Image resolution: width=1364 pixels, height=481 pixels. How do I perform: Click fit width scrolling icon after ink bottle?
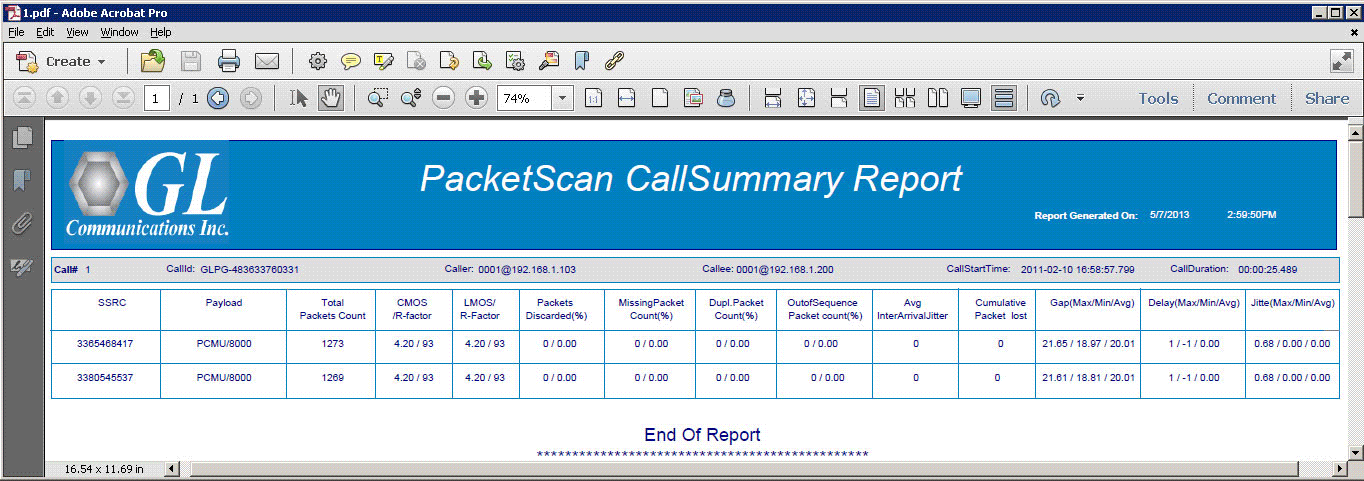(x=773, y=98)
